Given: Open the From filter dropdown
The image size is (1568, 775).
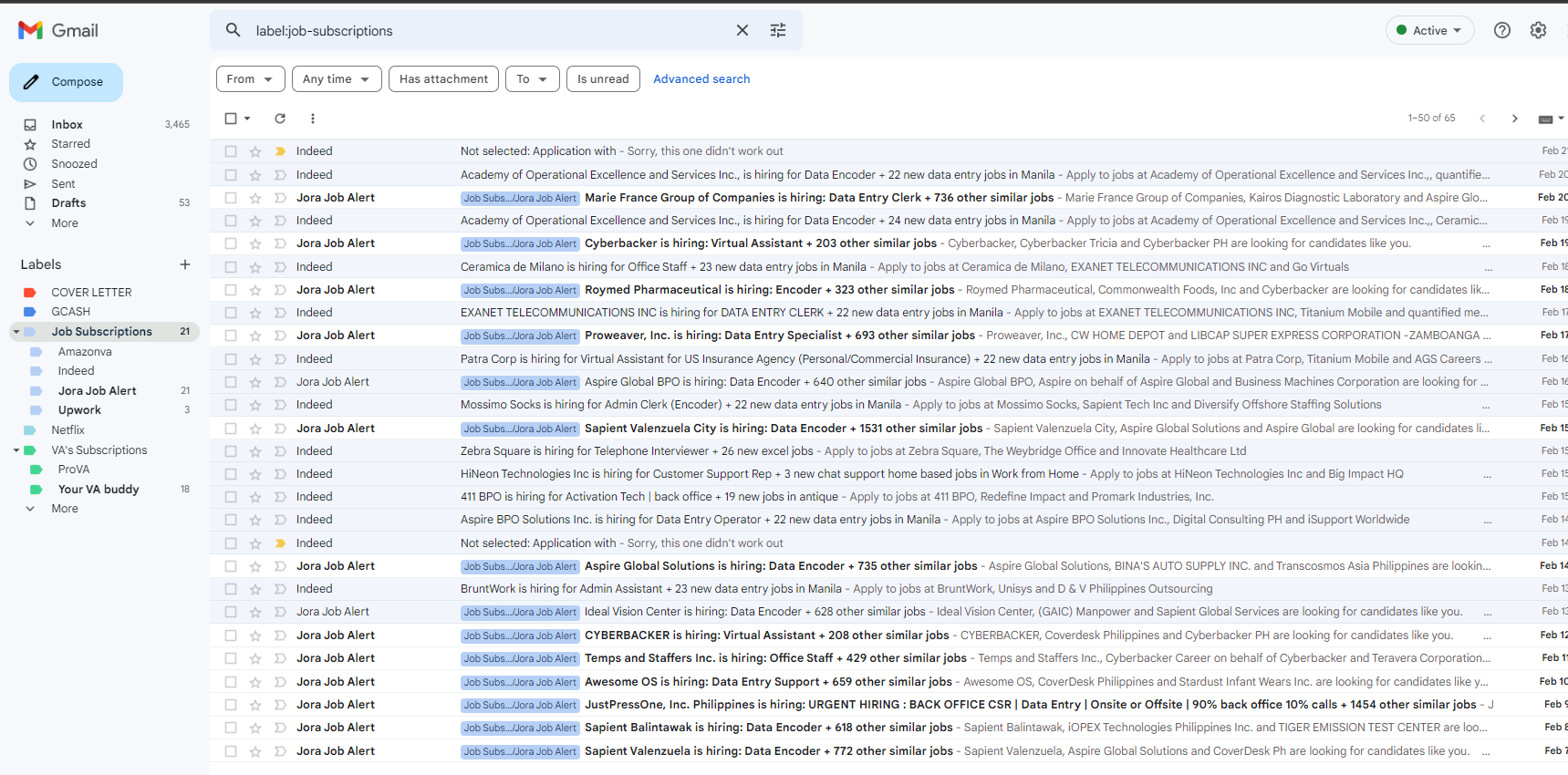Looking at the screenshot, I should 250,79.
